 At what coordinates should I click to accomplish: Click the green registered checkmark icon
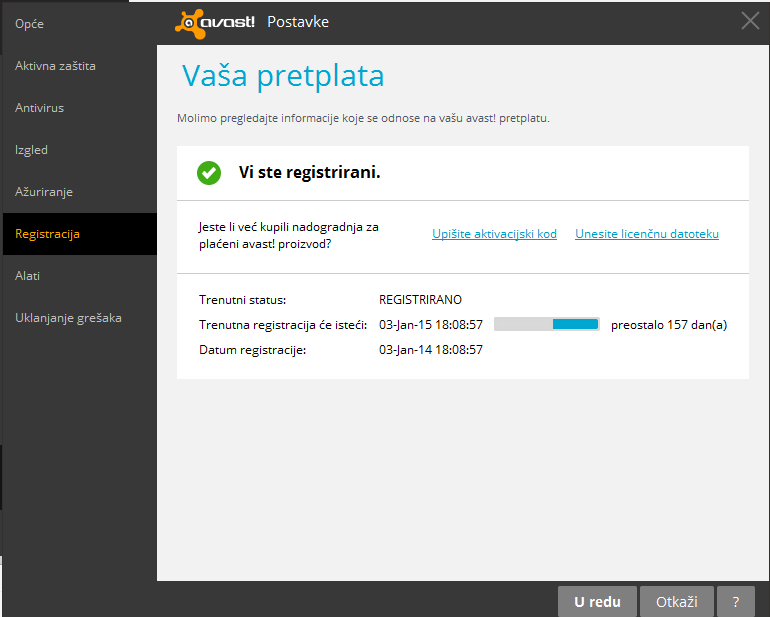point(209,173)
